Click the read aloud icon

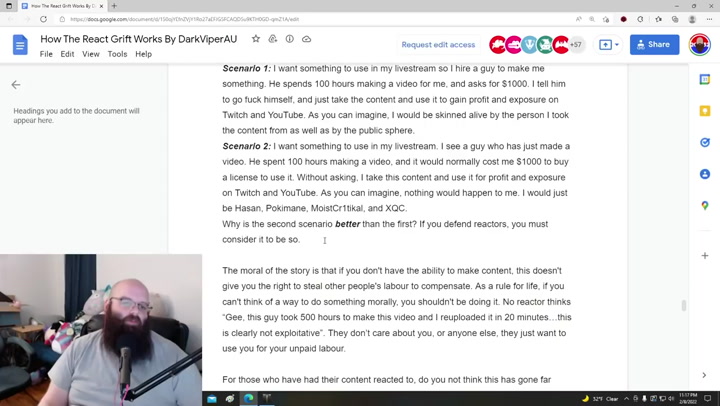[x=578, y=19]
